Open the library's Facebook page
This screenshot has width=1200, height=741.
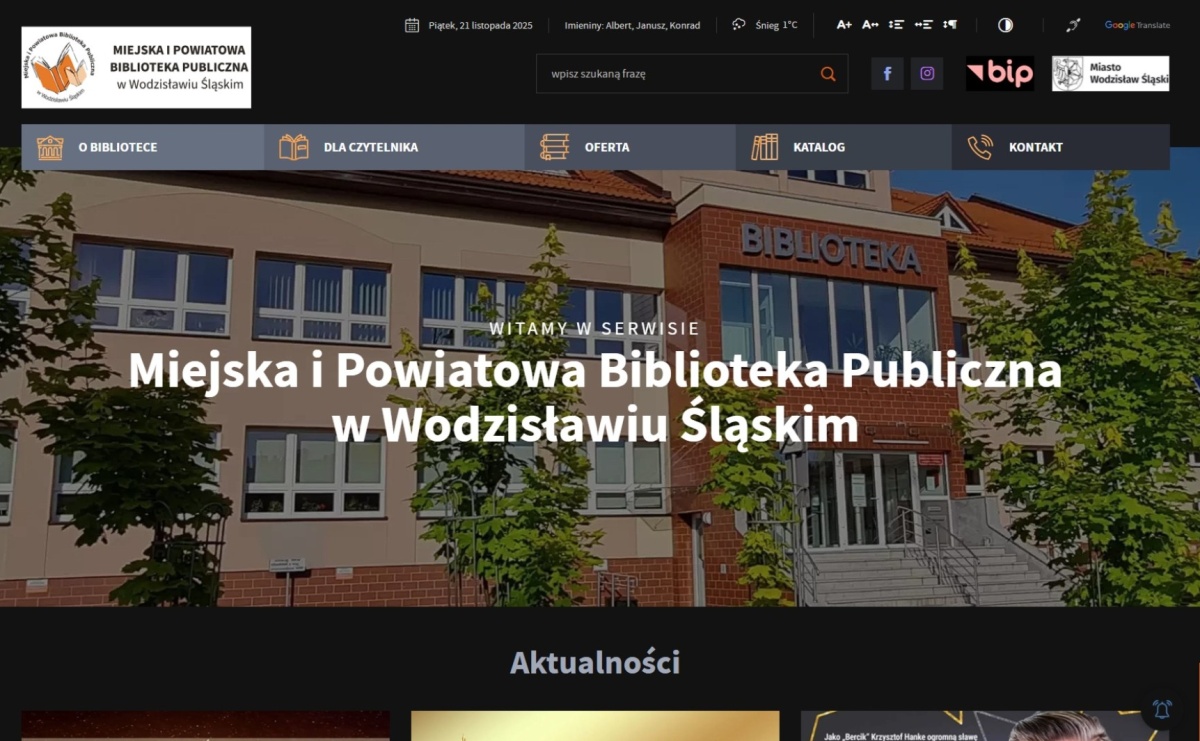(x=886, y=73)
